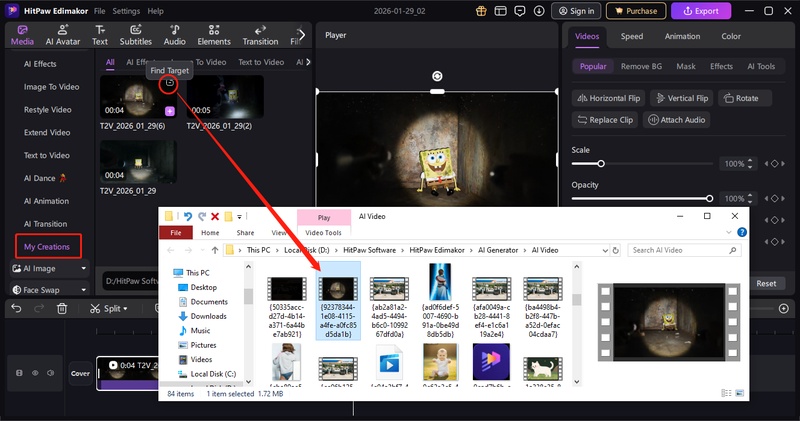Adjust the Scale slider handle
This screenshot has height=421, width=800.
pos(601,164)
